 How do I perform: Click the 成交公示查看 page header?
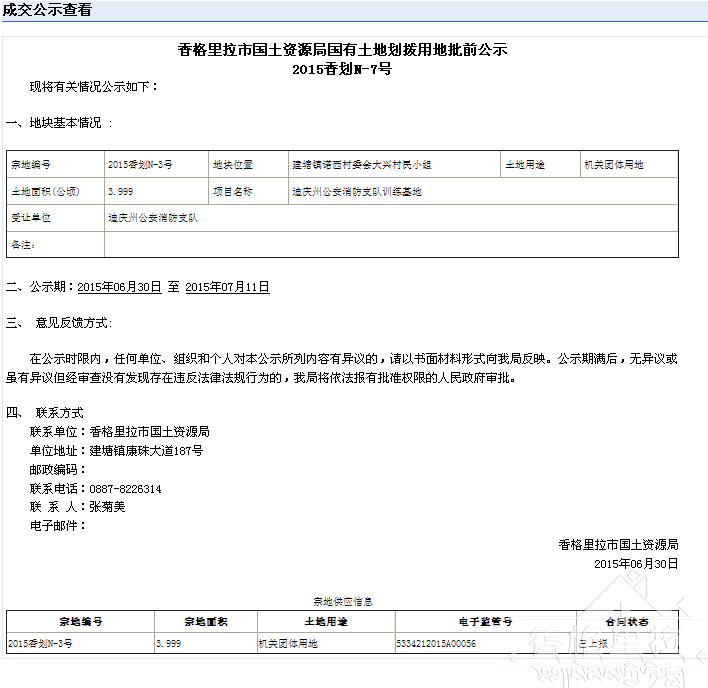coord(47,10)
